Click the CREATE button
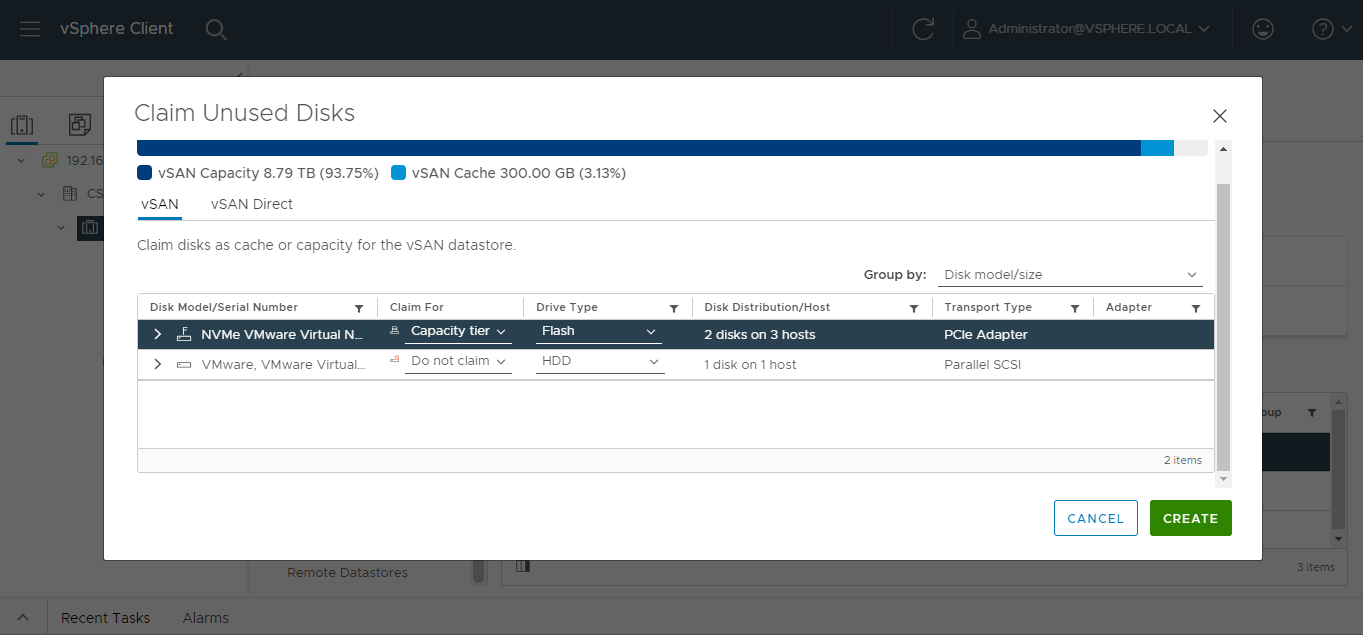The width and height of the screenshot is (1363, 635). [x=1190, y=518]
